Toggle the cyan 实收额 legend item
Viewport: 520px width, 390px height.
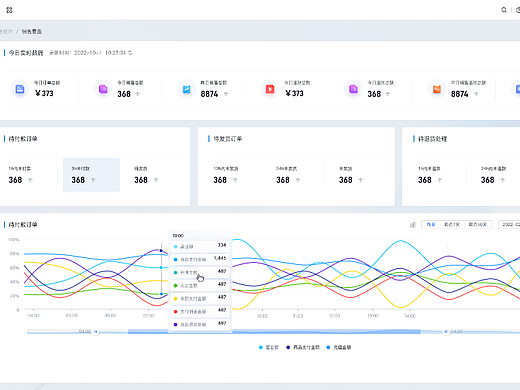pos(269,347)
